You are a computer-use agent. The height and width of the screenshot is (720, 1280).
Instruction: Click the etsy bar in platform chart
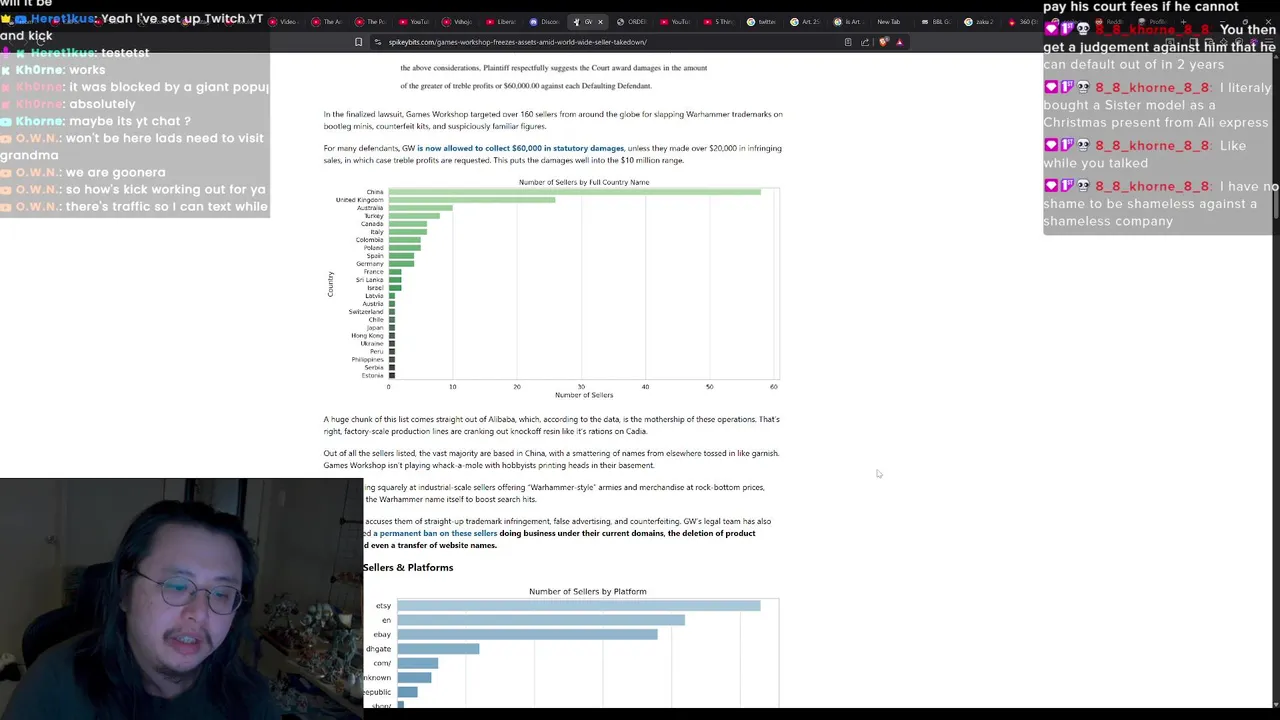579,605
